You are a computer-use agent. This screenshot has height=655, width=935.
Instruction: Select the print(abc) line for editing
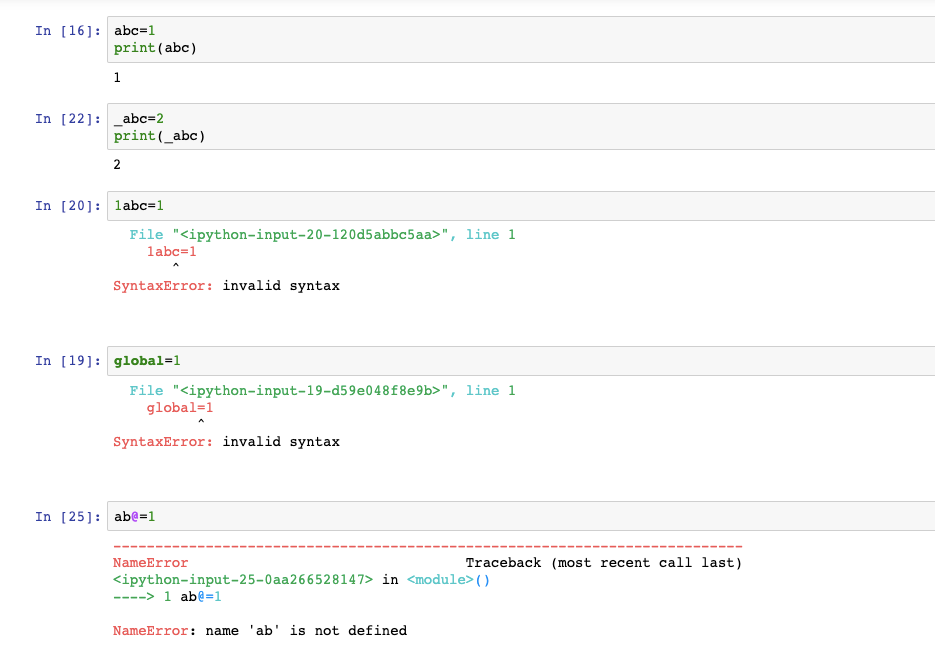coord(155,47)
